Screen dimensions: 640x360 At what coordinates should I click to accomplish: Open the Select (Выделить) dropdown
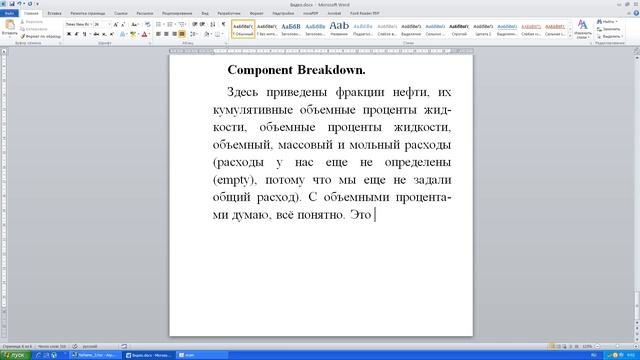click(x=609, y=36)
